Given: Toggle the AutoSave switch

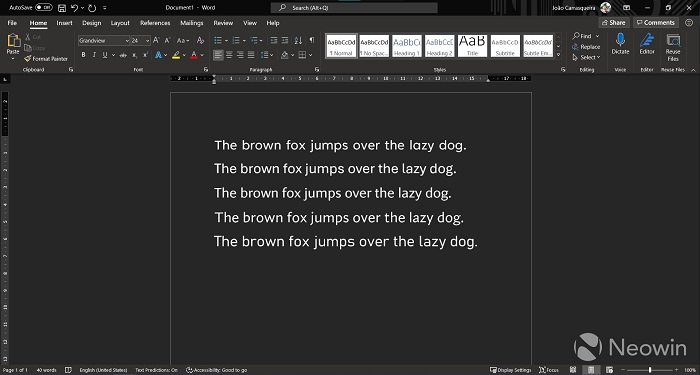Looking at the screenshot, I should coord(43,8).
